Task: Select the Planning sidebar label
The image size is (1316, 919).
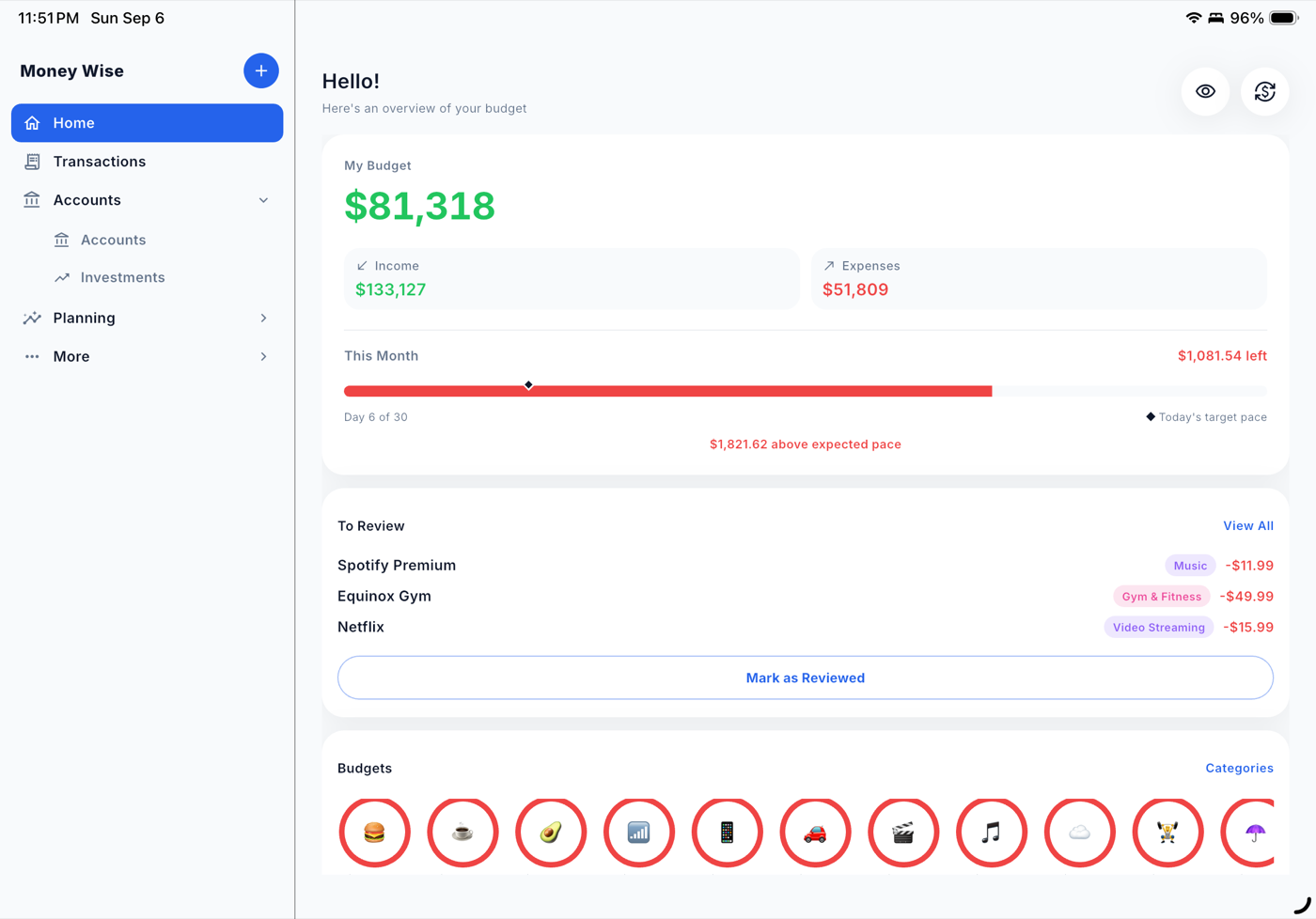Action: click(85, 318)
